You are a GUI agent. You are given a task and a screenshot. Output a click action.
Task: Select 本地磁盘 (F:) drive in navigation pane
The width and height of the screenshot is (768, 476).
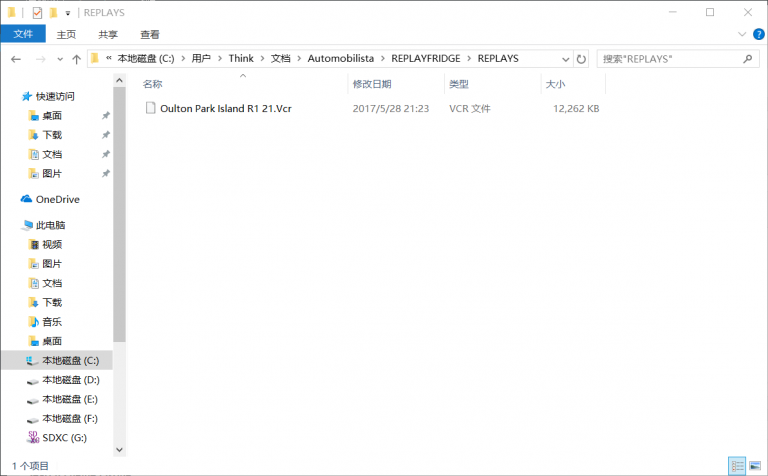click(x=70, y=419)
